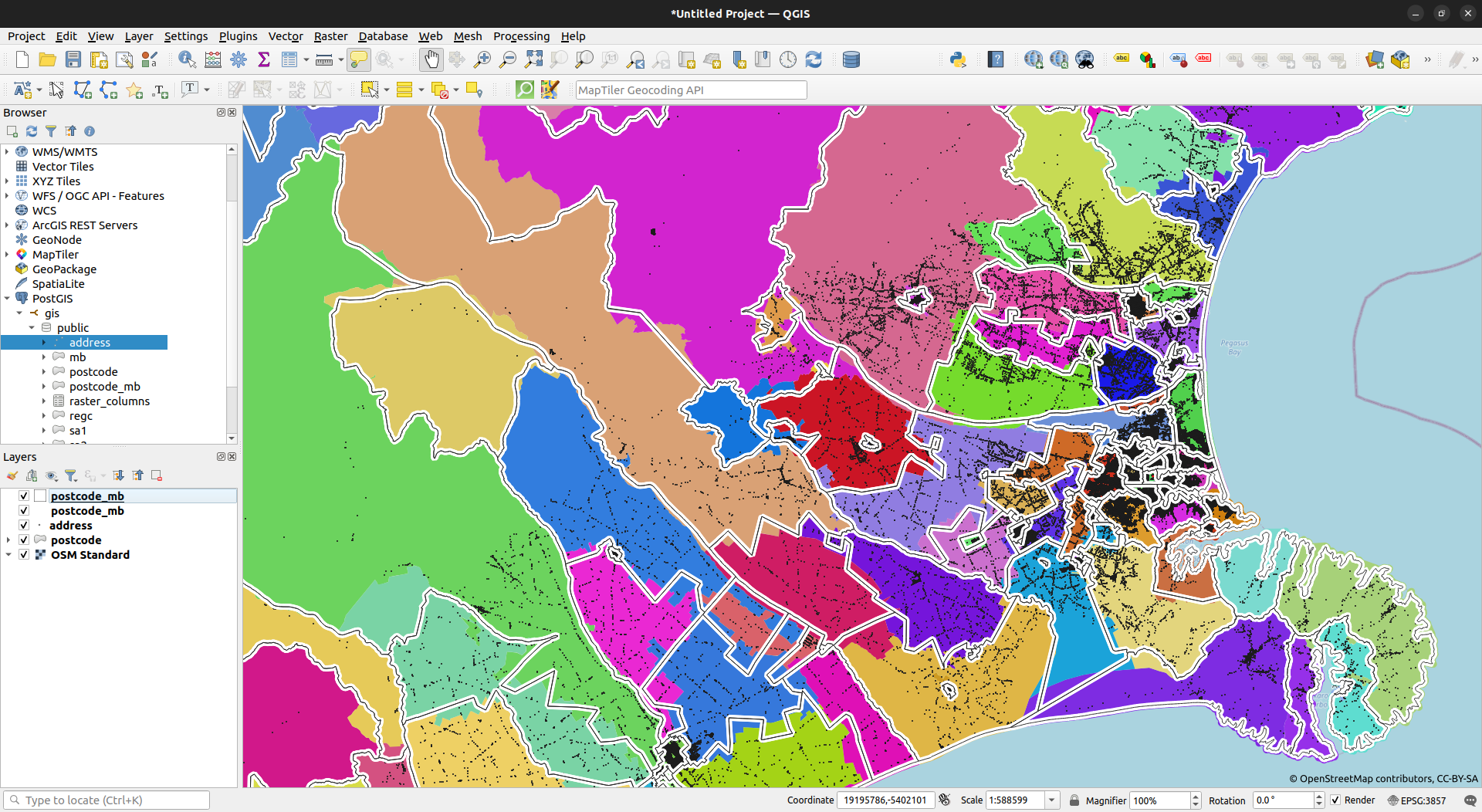Click the Statistical Summary sigma icon
The width and height of the screenshot is (1482, 812).
(264, 59)
